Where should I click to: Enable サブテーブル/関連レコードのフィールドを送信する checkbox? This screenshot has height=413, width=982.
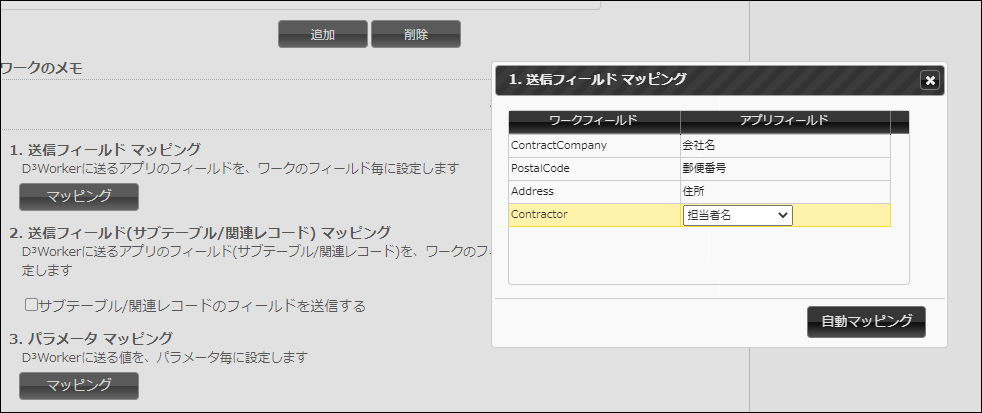[31, 305]
